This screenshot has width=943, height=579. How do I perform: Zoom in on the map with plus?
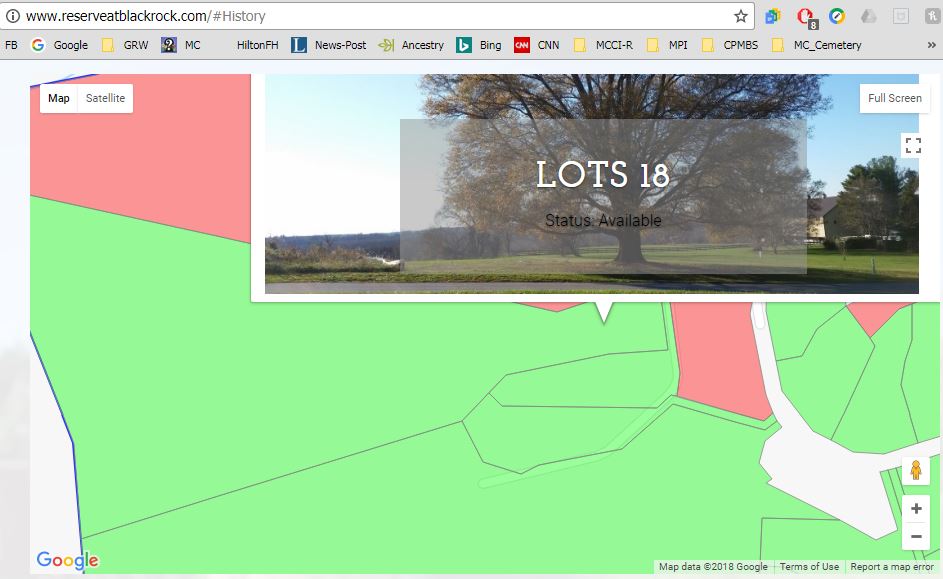click(x=916, y=509)
